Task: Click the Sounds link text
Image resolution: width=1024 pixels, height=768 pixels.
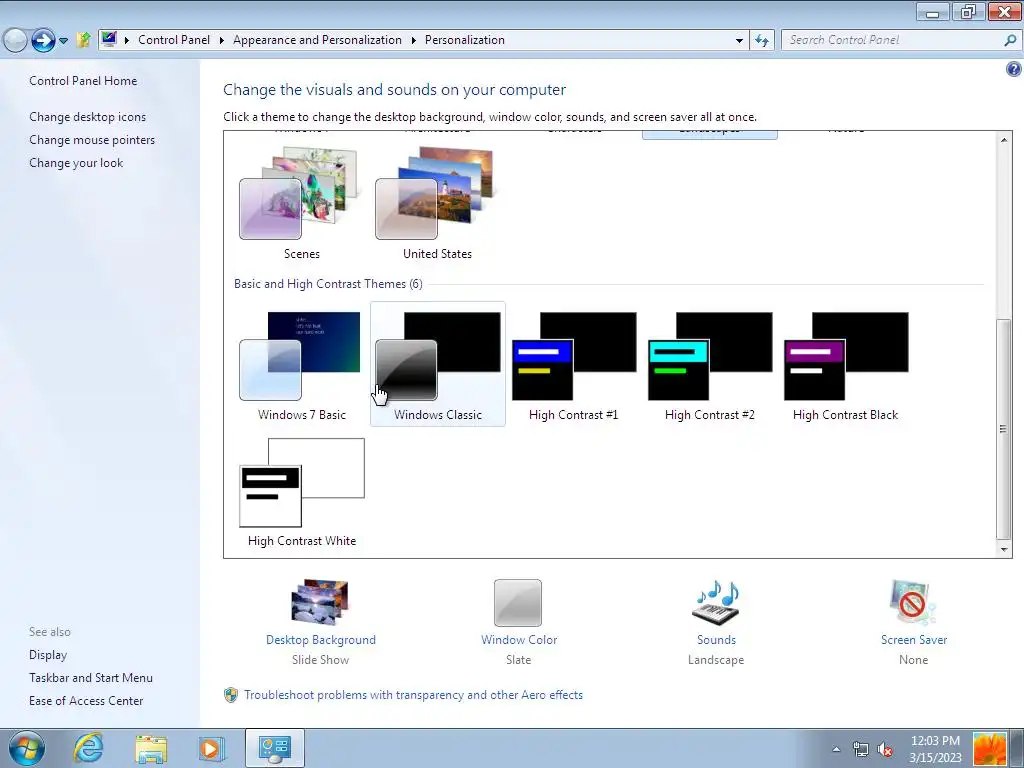Action: (x=716, y=640)
